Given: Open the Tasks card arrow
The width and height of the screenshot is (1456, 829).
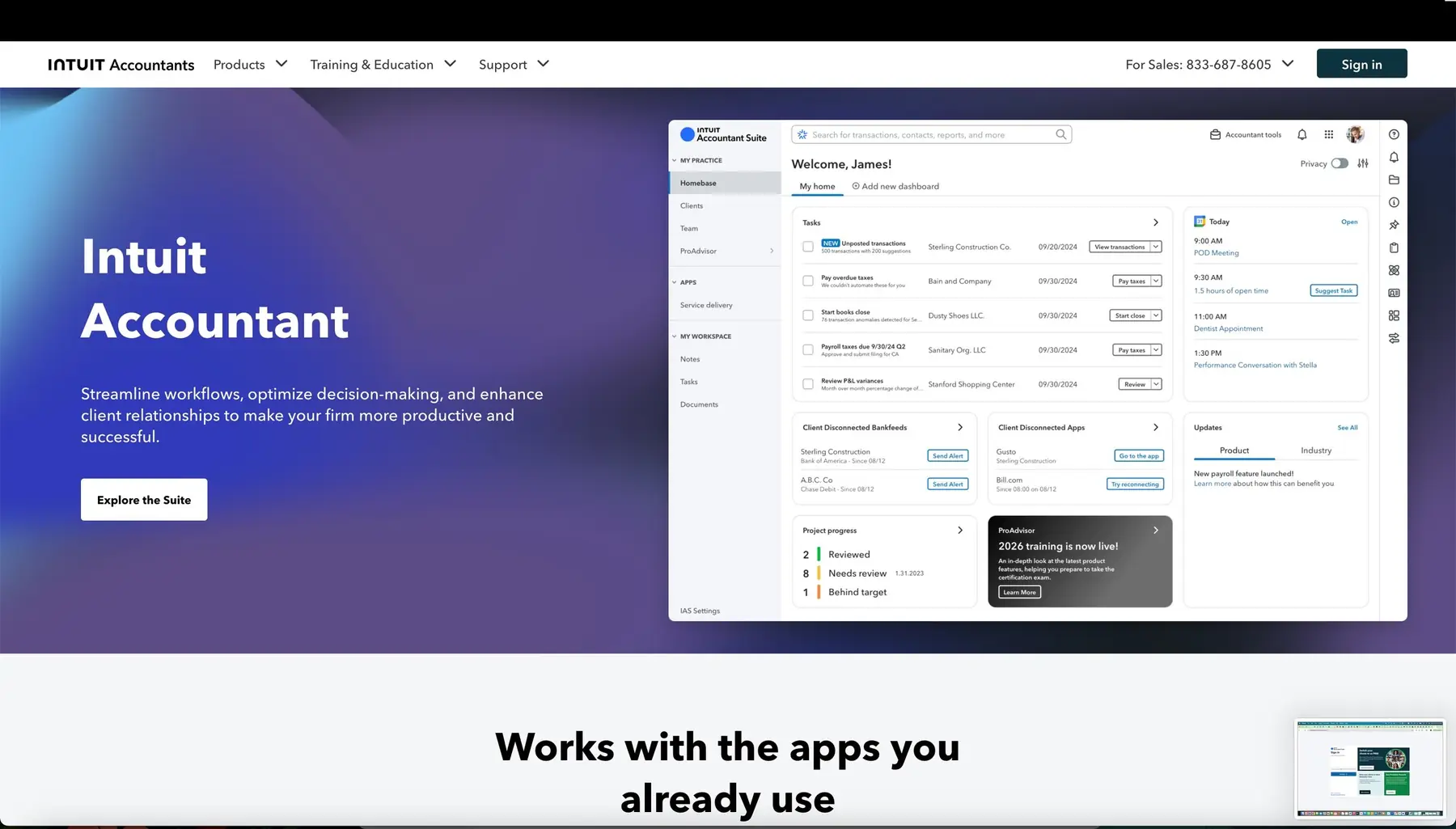Looking at the screenshot, I should pos(1156,222).
